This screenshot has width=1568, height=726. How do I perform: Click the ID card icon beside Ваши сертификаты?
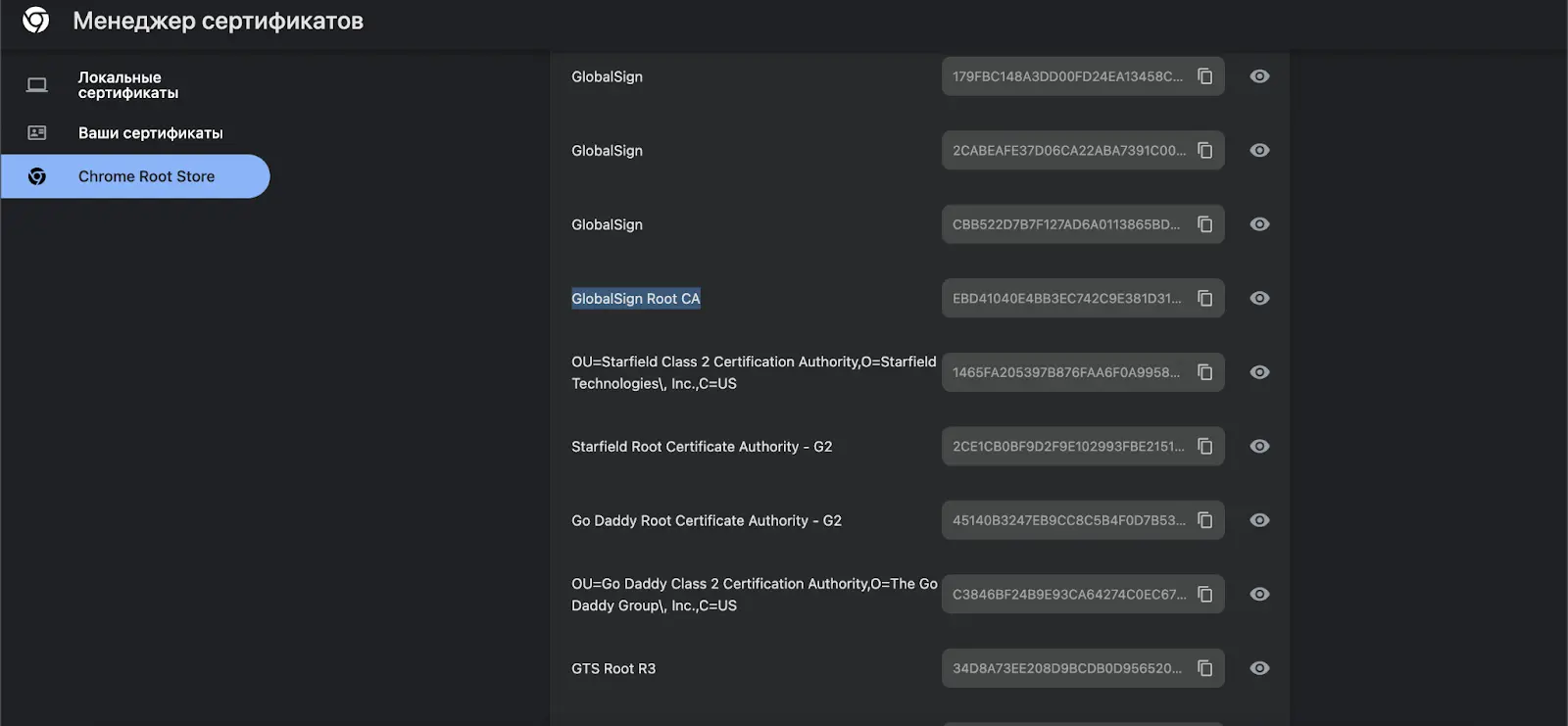coord(37,132)
